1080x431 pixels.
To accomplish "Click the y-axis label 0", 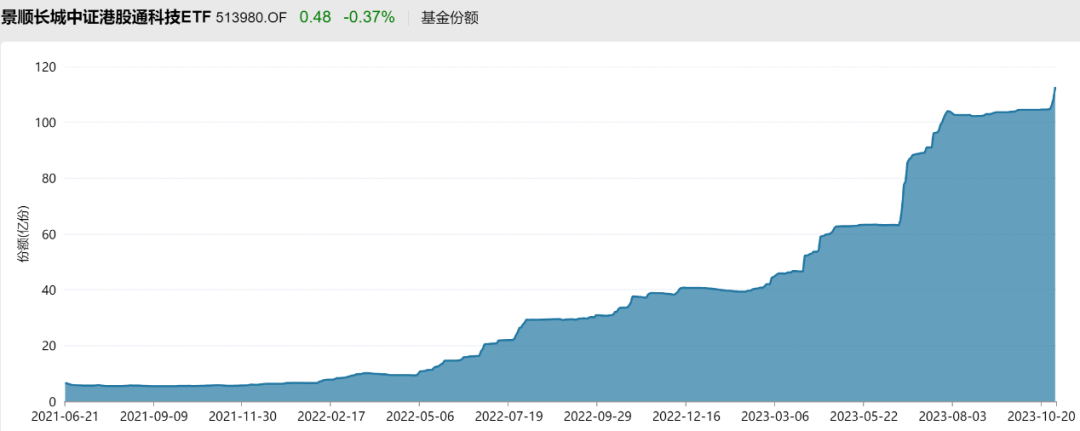I will point(52,401).
